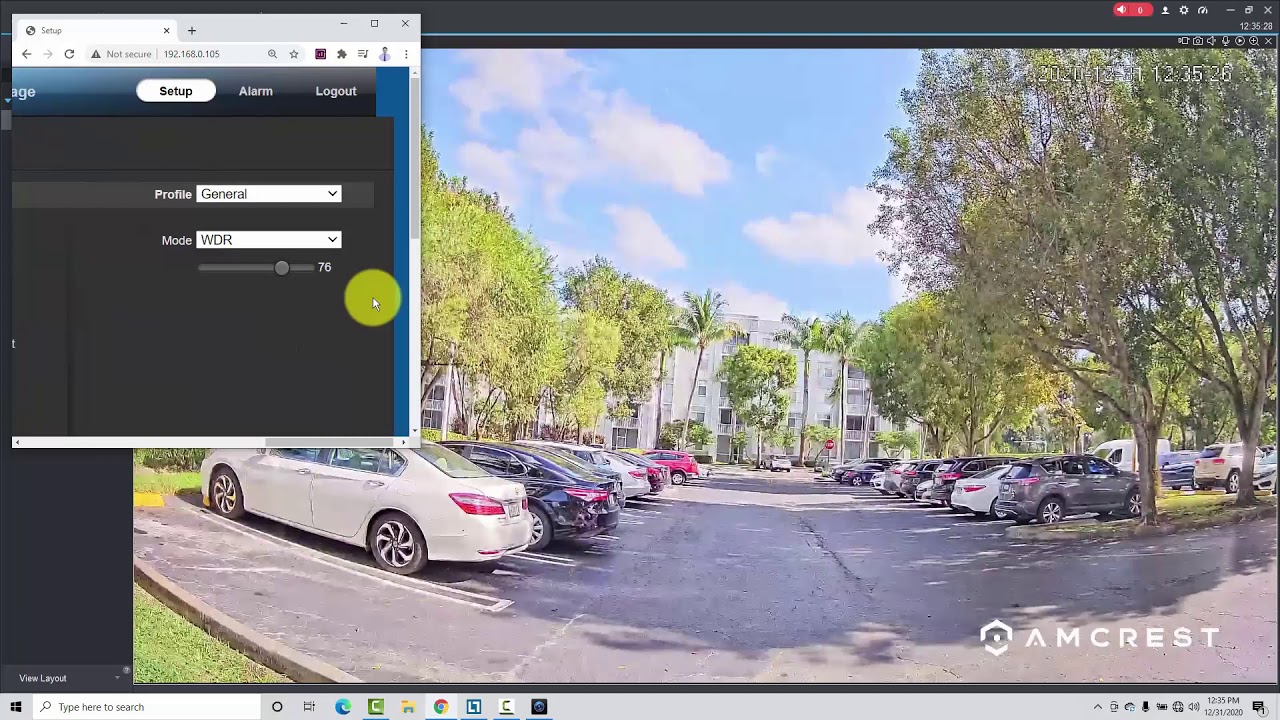This screenshot has height=720, width=1280.
Task: Click the WDR level slider handle
Action: pos(281,267)
